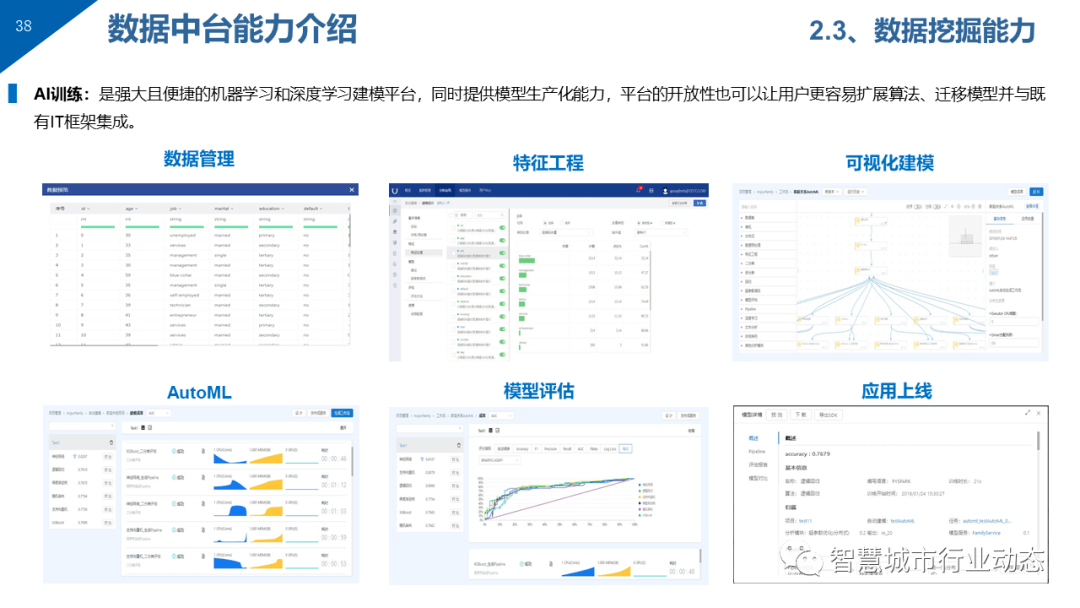Open the age column header dropdown
Viewport: 1080px width, 608px height.
[x=137, y=209]
